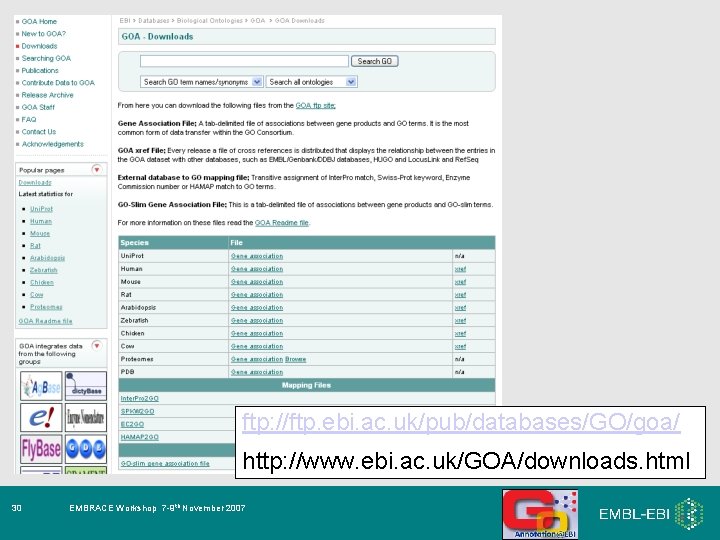This screenshot has height=540, width=720.
Task: Open HAMAP2GO mapping file
Action: tap(140, 437)
